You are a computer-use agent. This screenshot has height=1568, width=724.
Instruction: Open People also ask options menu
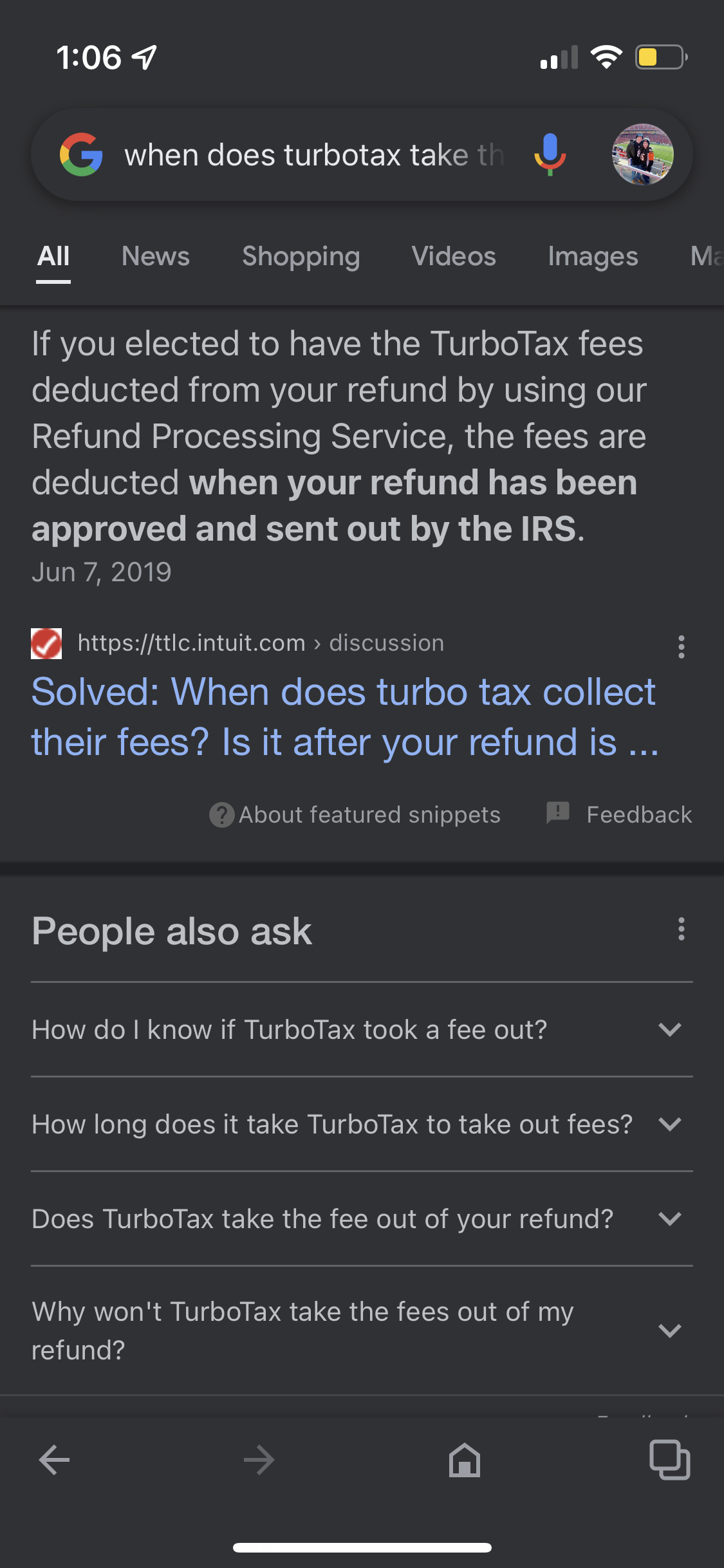click(681, 929)
